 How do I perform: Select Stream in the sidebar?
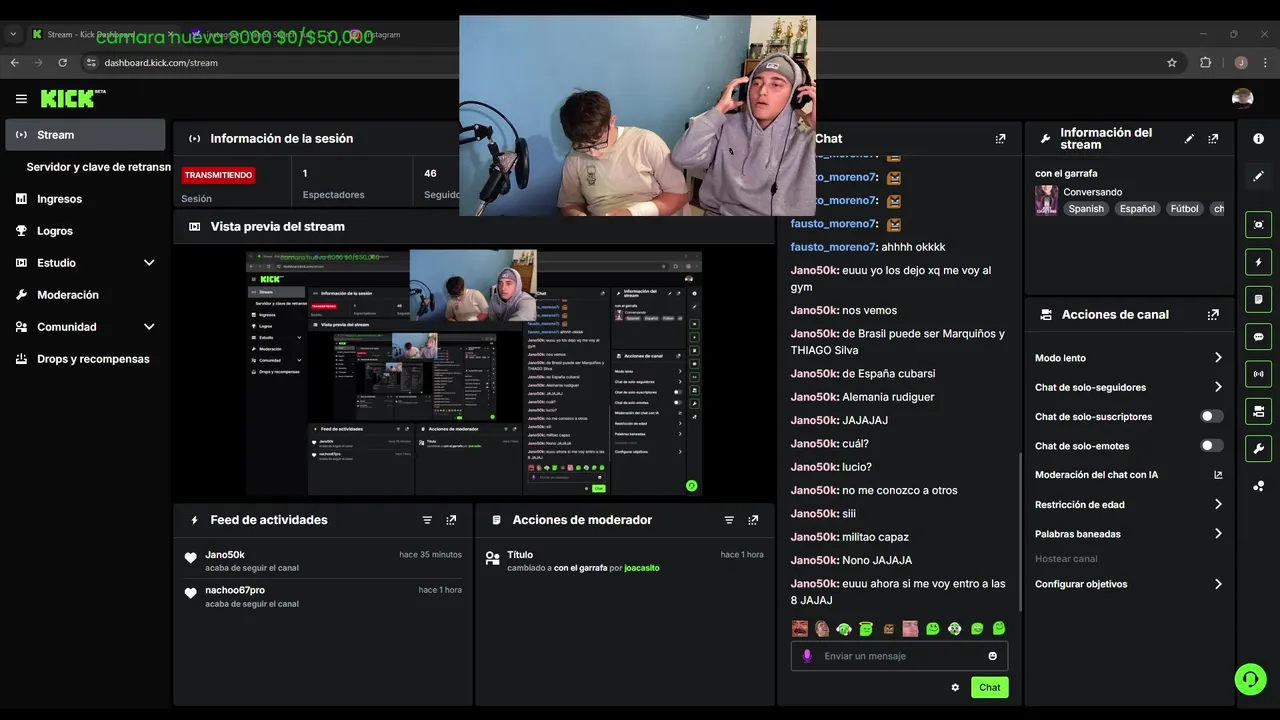click(x=85, y=135)
